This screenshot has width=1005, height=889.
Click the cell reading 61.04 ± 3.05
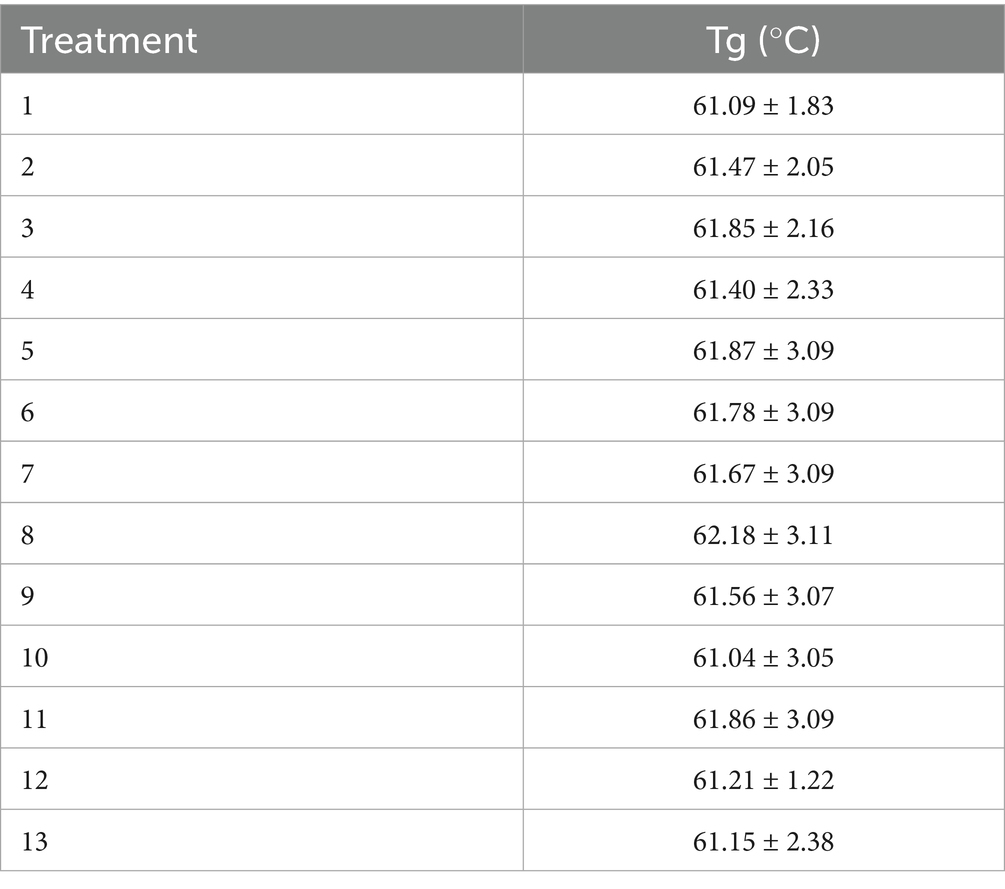click(x=763, y=658)
